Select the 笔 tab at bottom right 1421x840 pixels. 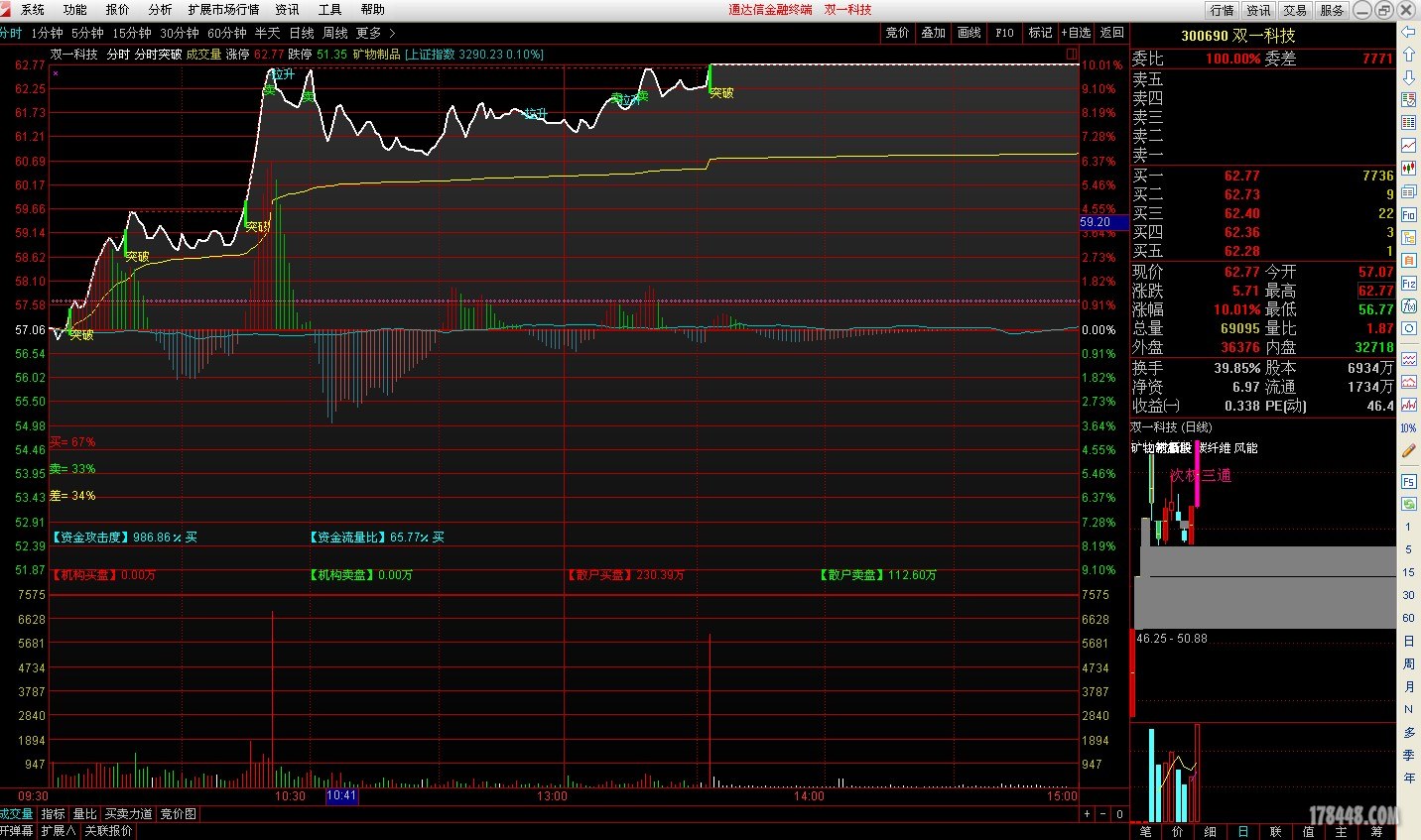point(1146,831)
